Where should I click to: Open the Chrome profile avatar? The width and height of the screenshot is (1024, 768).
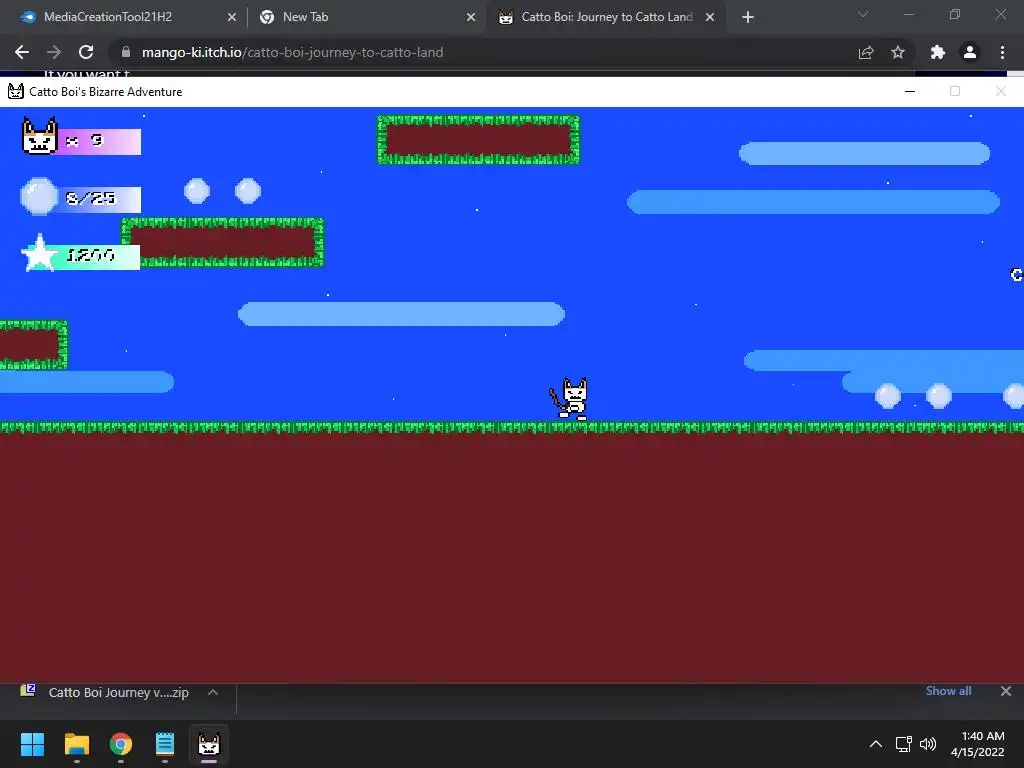tap(970, 52)
